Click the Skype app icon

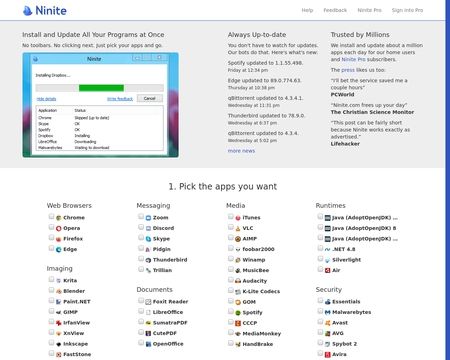tap(148, 239)
